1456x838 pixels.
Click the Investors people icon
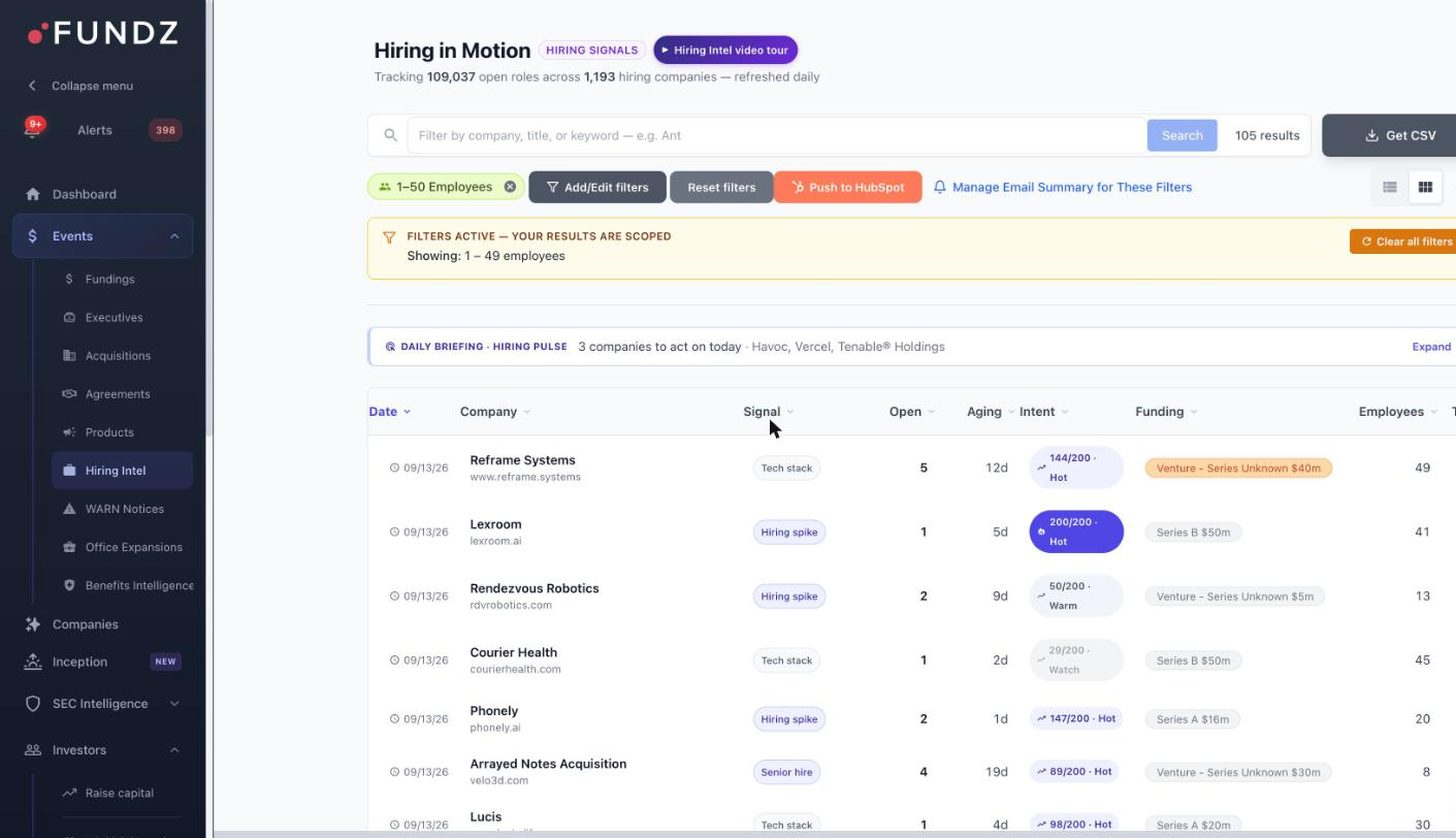point(33,750)
